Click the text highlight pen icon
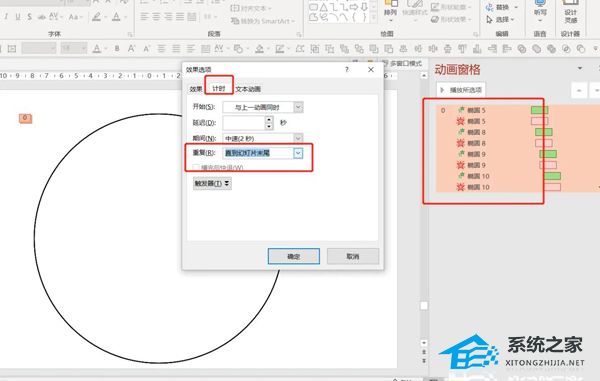 tap(96, 17)
